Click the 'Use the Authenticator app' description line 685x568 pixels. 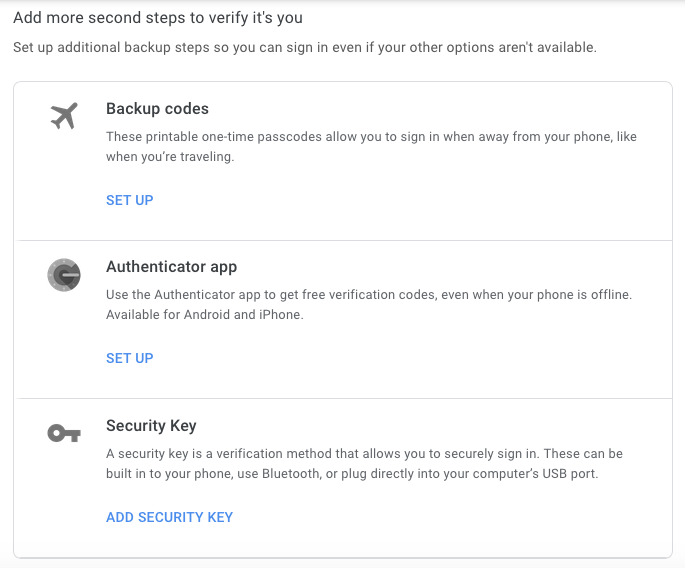tap(369, 295)
